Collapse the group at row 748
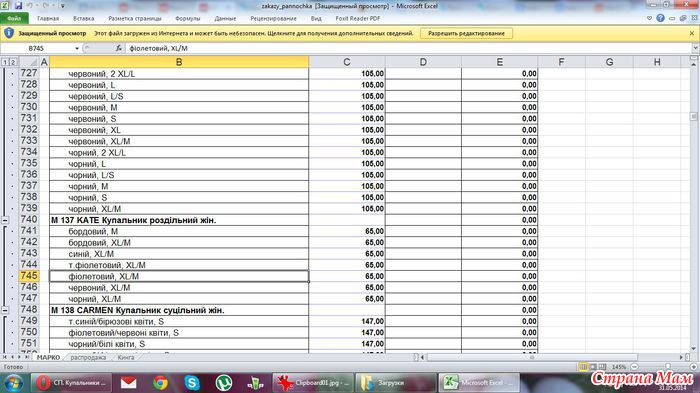Viewport: 700px width, 393px height. point(5,310)
